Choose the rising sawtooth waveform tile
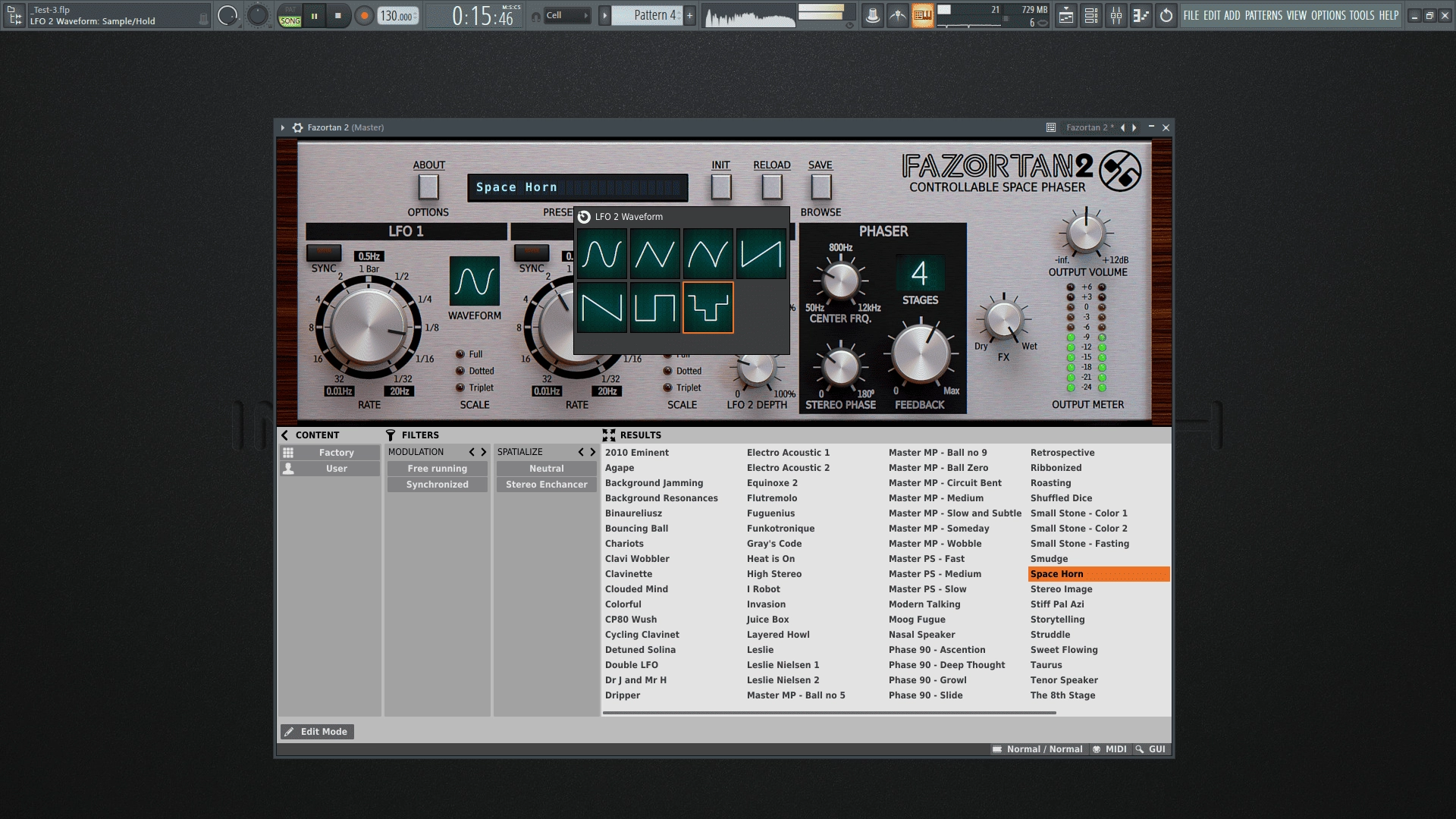This screenshot has height=819, width=1456. tap(761, 254)
